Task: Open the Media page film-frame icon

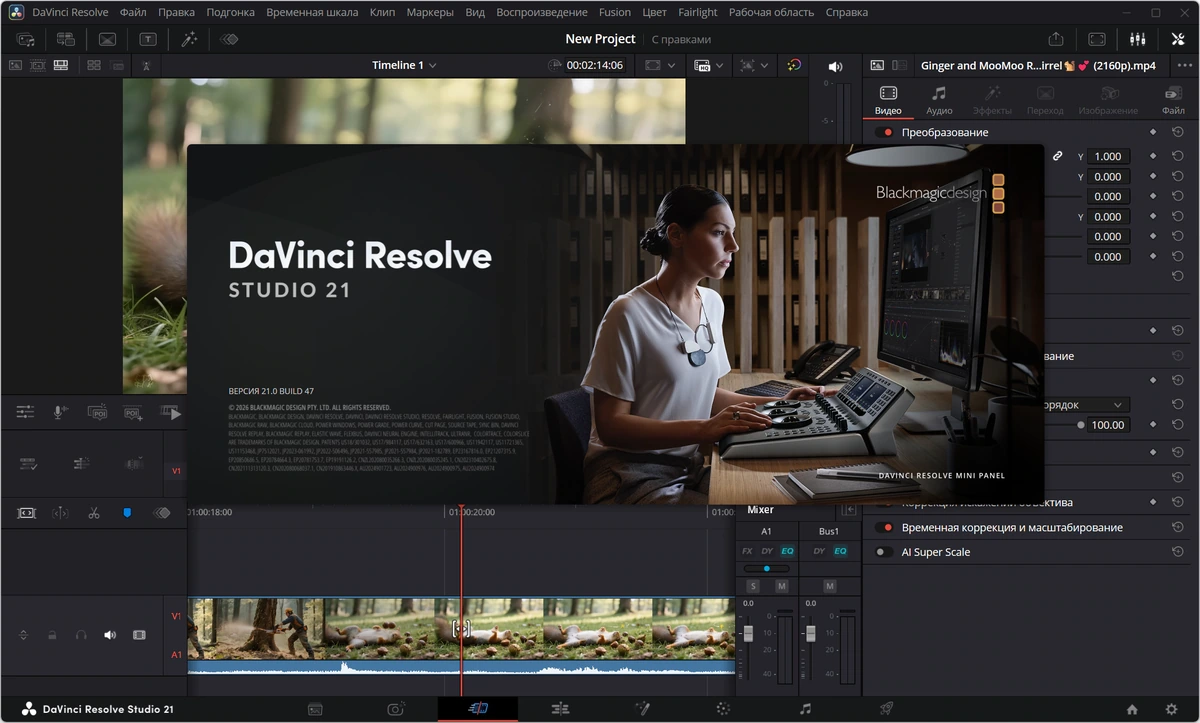Action: tap(315, 709)
